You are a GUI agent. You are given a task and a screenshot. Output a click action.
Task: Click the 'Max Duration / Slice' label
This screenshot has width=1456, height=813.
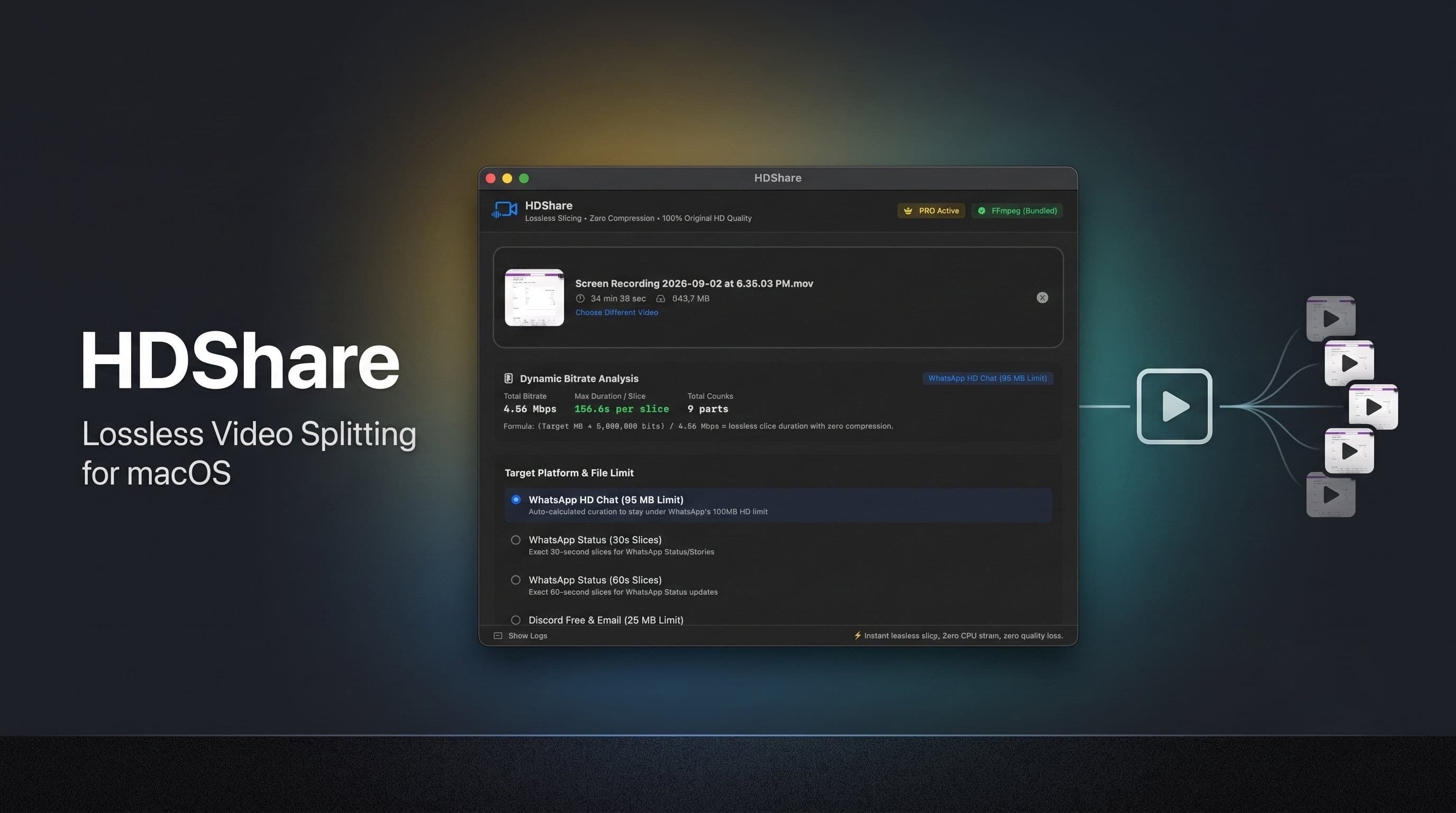610,396
